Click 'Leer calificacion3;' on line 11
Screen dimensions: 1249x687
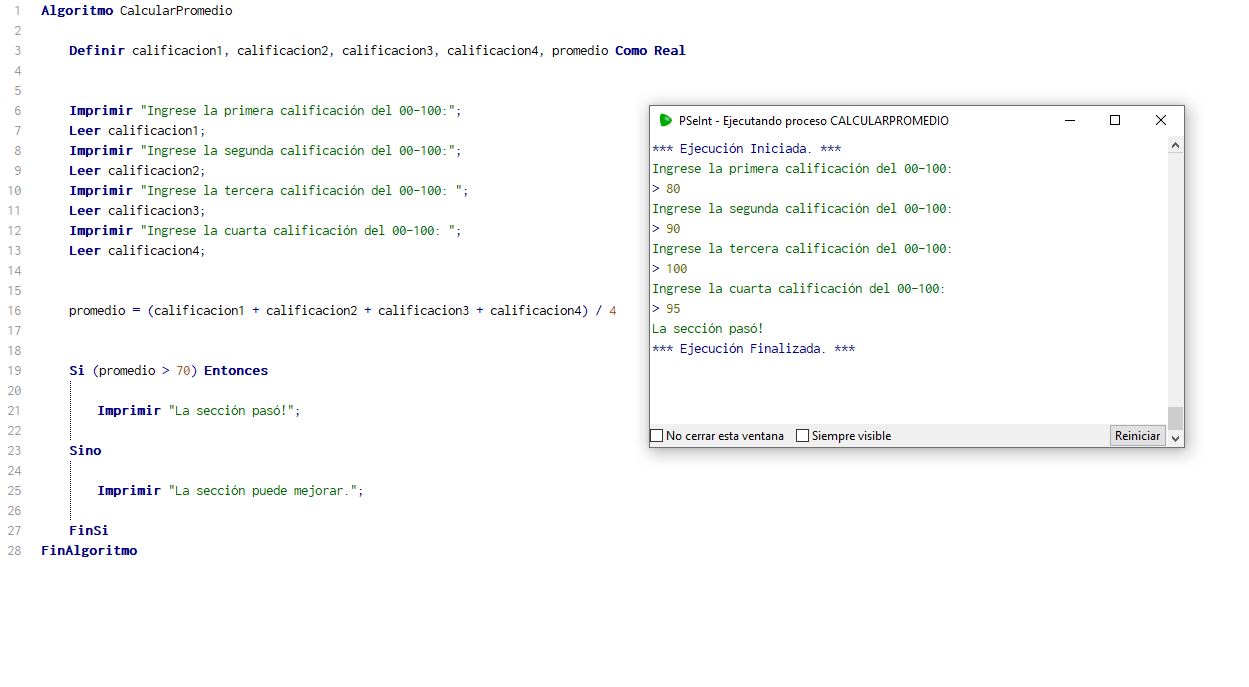point(137,211)
